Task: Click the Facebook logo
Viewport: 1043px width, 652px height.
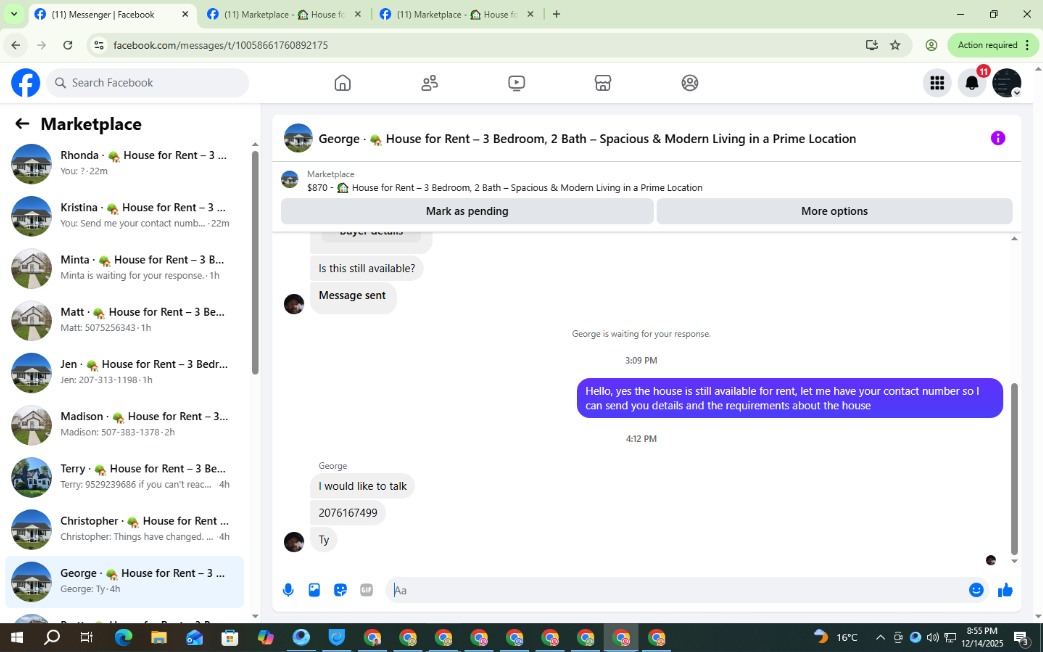Action: pyautogui.click(x=25, y=83)
